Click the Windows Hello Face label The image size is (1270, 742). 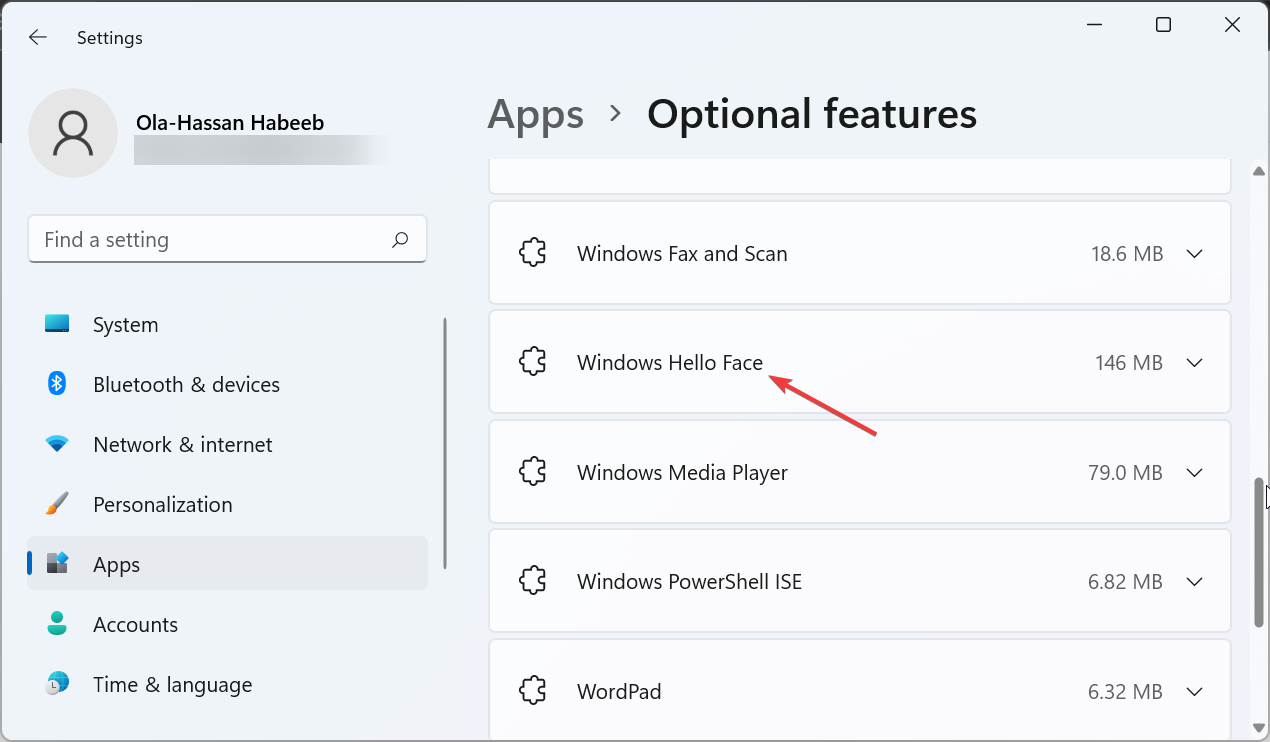(670, 363)
